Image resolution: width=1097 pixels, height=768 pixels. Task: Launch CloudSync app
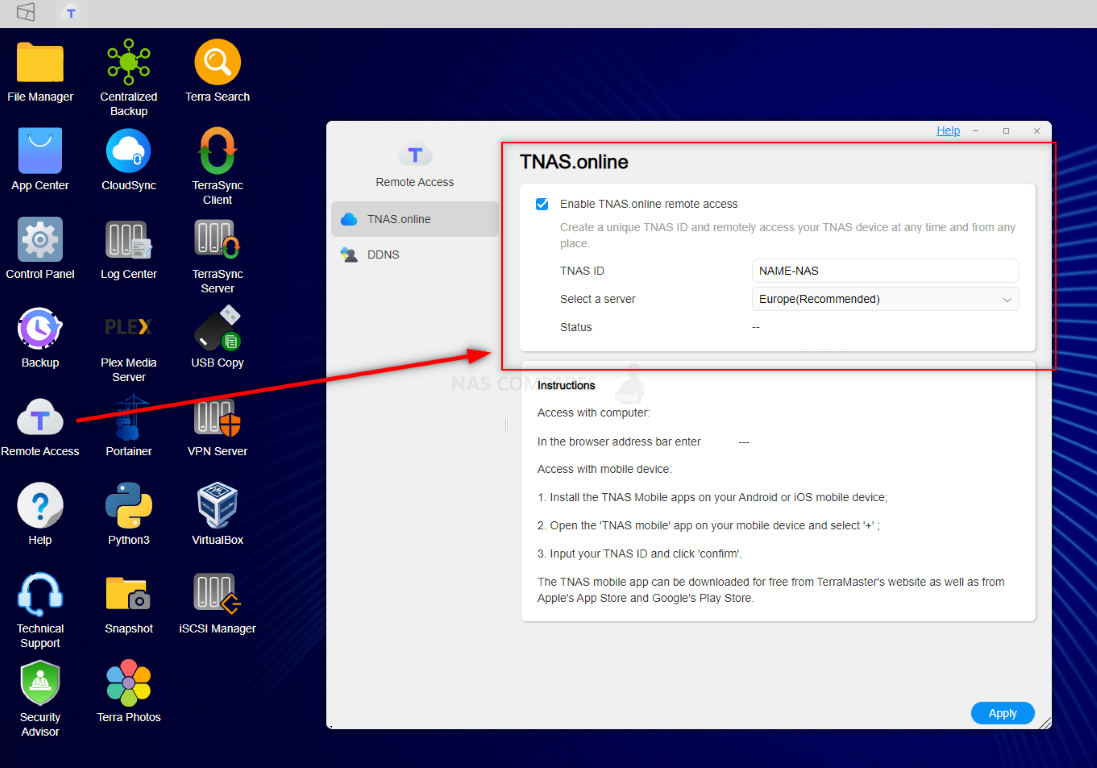(129, 150)
